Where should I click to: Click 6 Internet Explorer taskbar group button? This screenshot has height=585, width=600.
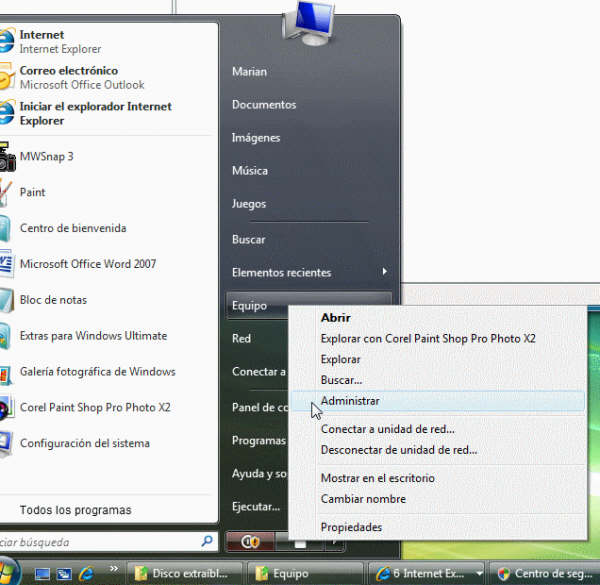[x=426, y=573]
